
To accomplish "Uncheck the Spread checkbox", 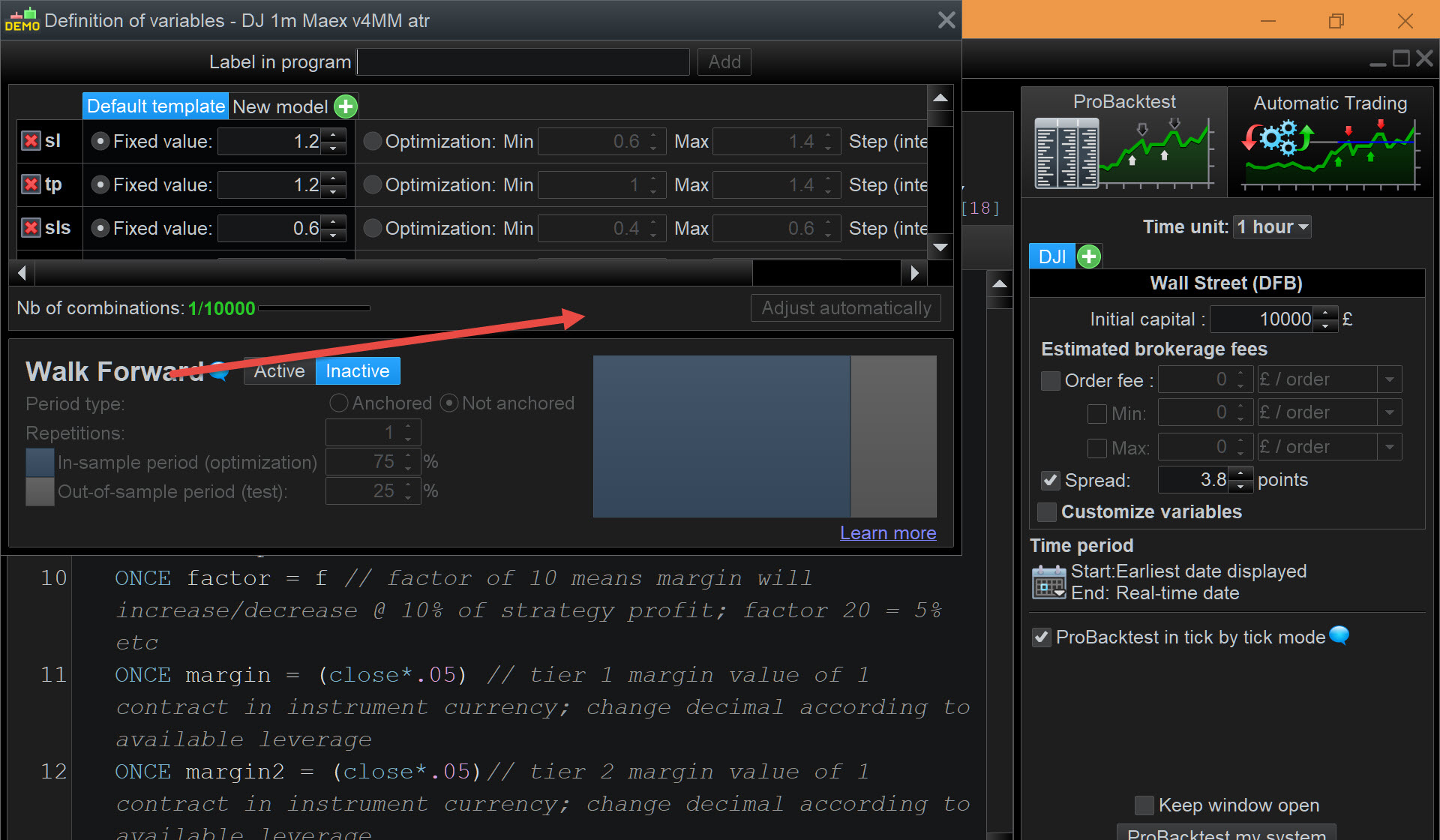I will pyautogui.click(x=1051, y=481).
